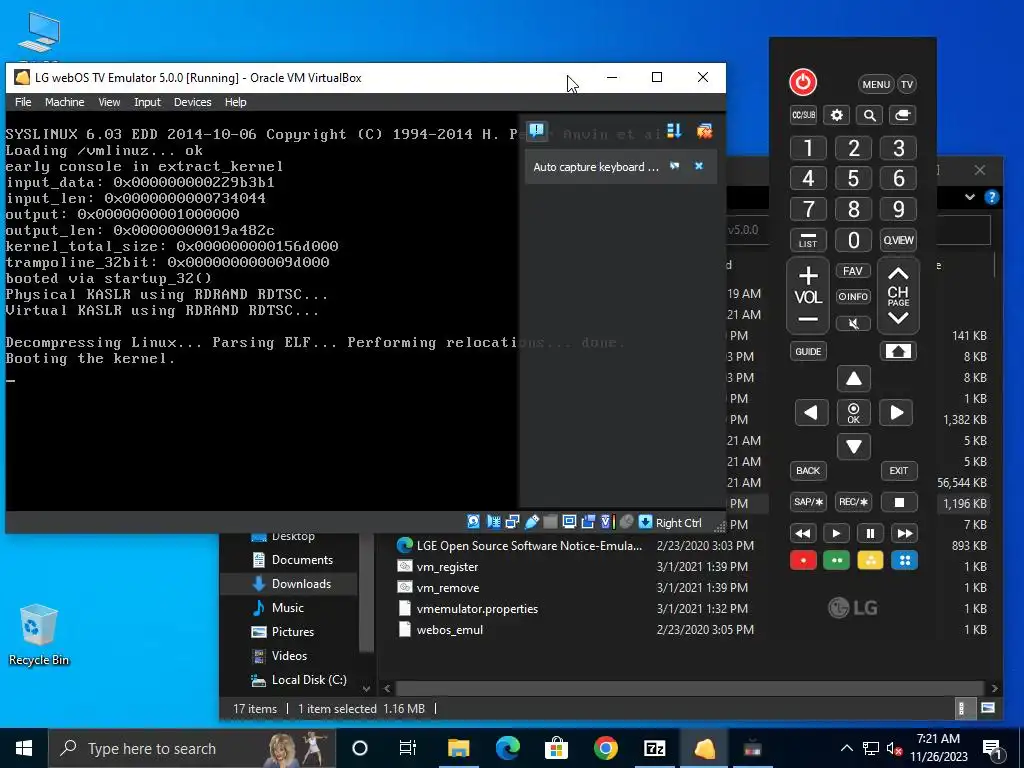1024x768 pixels.
Task: Open the File menu in VirtualBox
Action: 23,102
